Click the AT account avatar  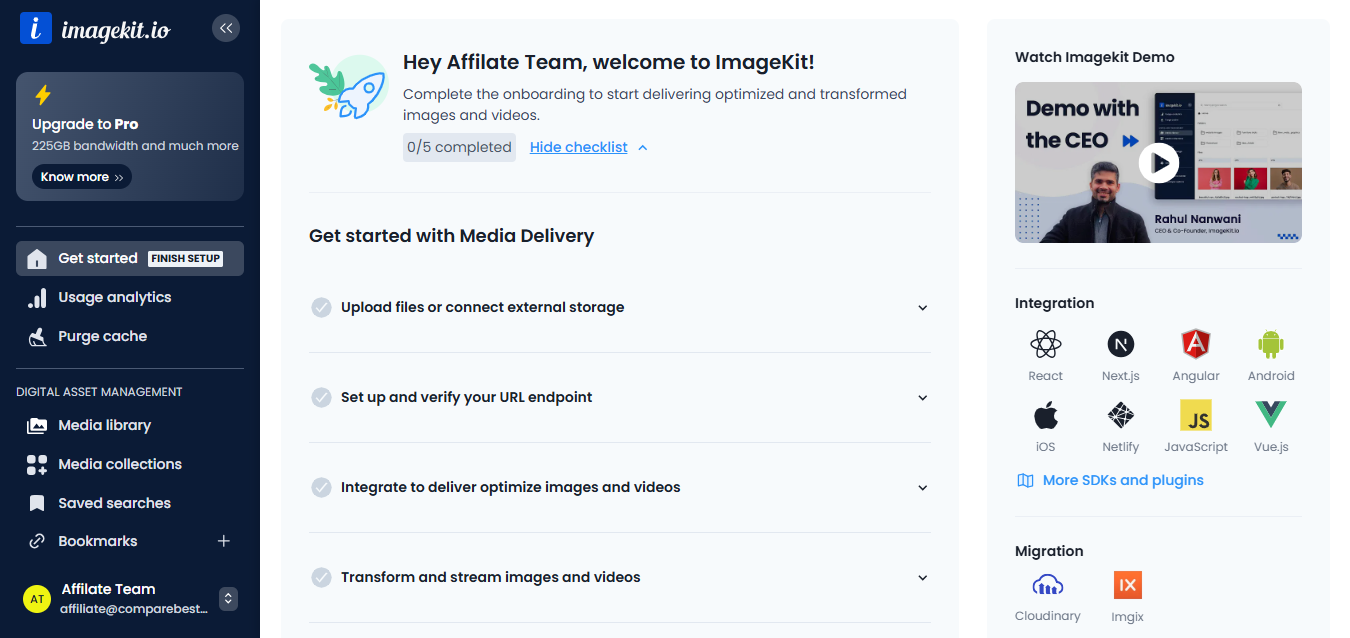click(x=37, y=599)
